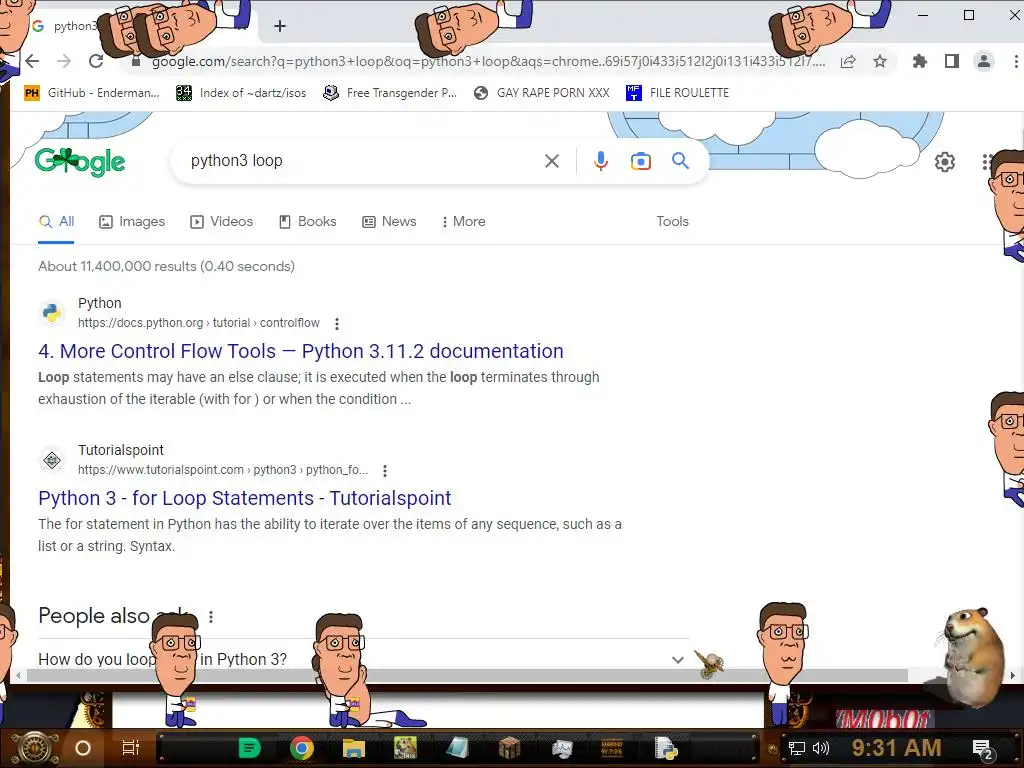This screenshot has width=1024, height=768.
Task: Open the Chrome profile avatar
Action: pyautogui.click(x=984, y=61)
